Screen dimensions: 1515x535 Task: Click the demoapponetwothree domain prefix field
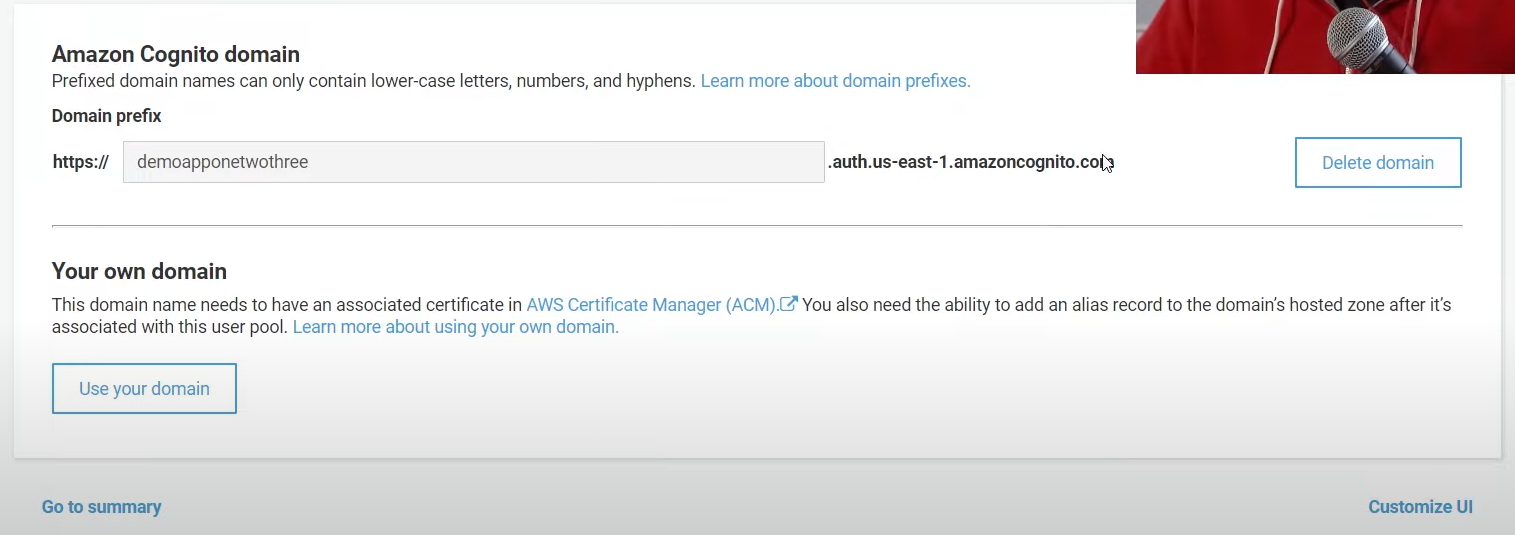(x=473, y=162)
